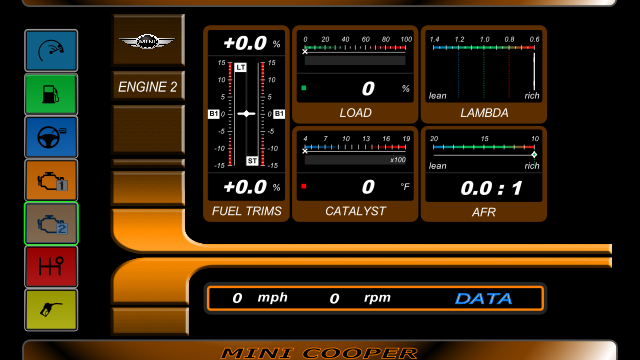Open the speedometer gauge page
The height and width of the screenshot is (360, 640).
[51, 51]
